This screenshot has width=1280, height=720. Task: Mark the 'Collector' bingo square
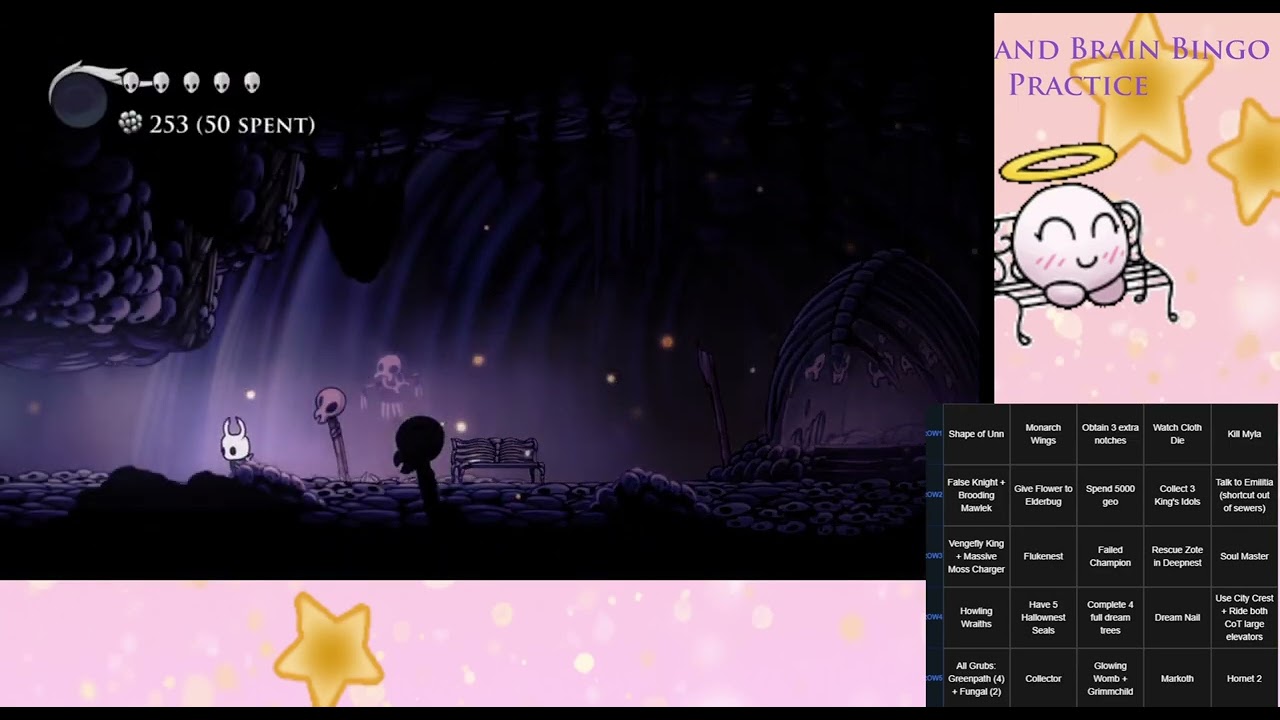[x=1043, y=679]
